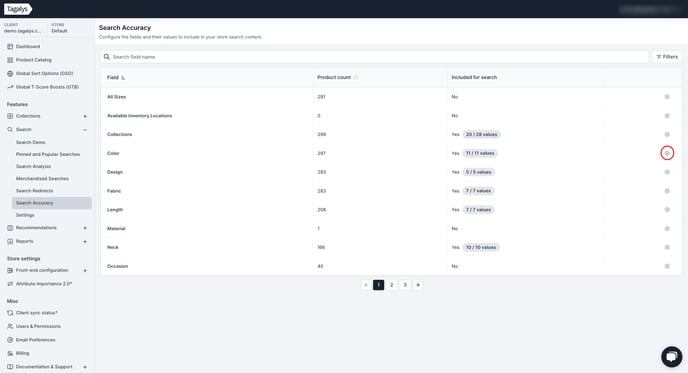Expand the Collections section plus
Viewport: 688px width, 373px height.
coord(85,116)
